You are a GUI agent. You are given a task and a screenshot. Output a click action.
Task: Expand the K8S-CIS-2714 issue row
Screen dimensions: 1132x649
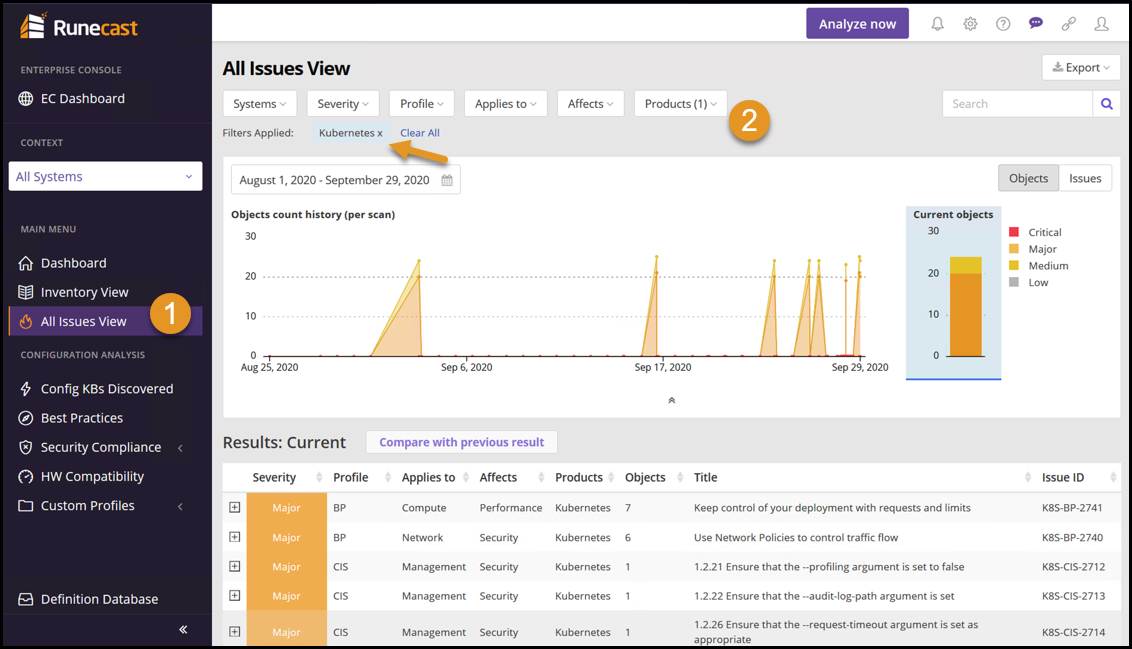coord(235,632)
